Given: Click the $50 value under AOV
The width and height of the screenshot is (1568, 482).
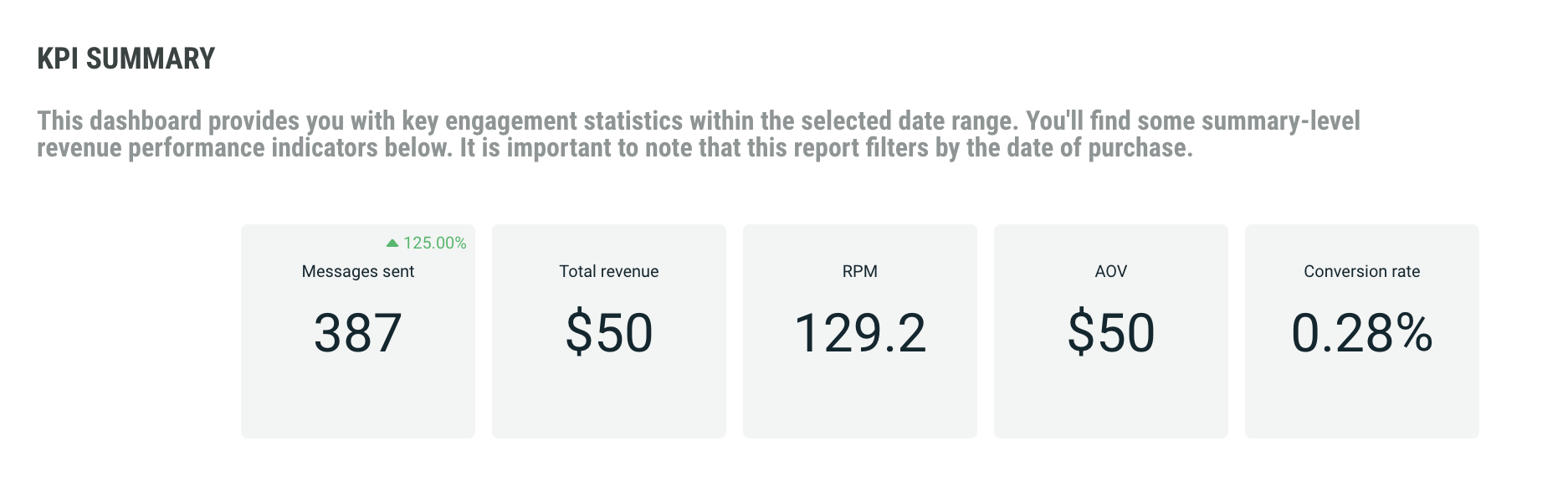Looking at the screenshot, I should coord(1111,332).
